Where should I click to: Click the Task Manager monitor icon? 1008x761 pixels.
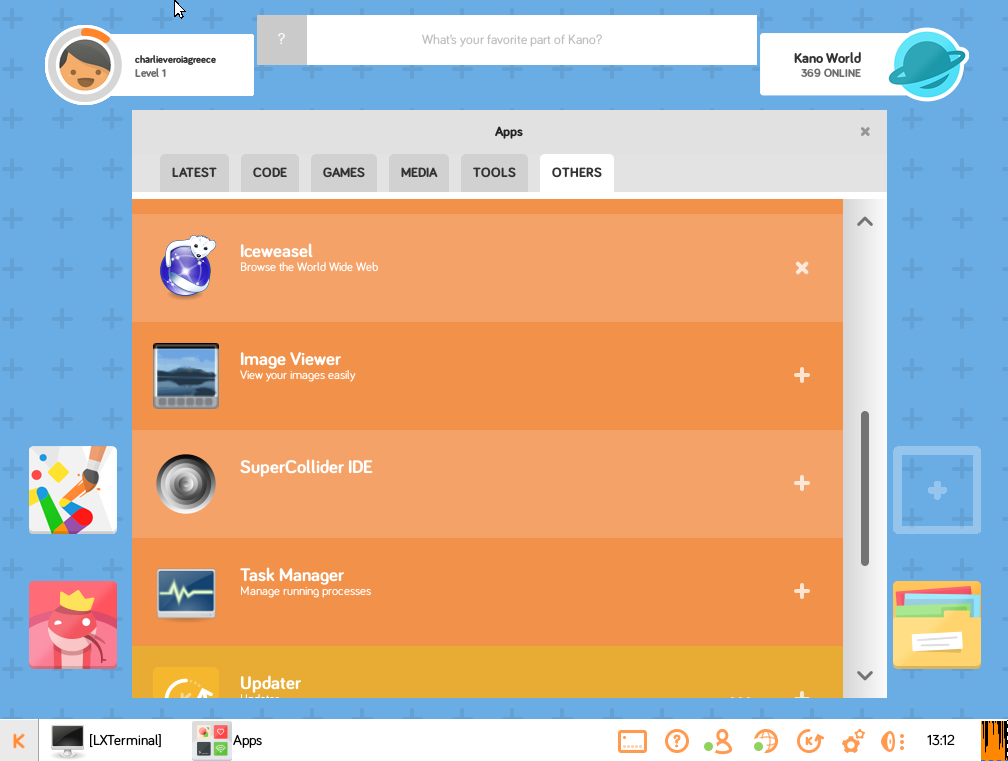click(186, 593)
